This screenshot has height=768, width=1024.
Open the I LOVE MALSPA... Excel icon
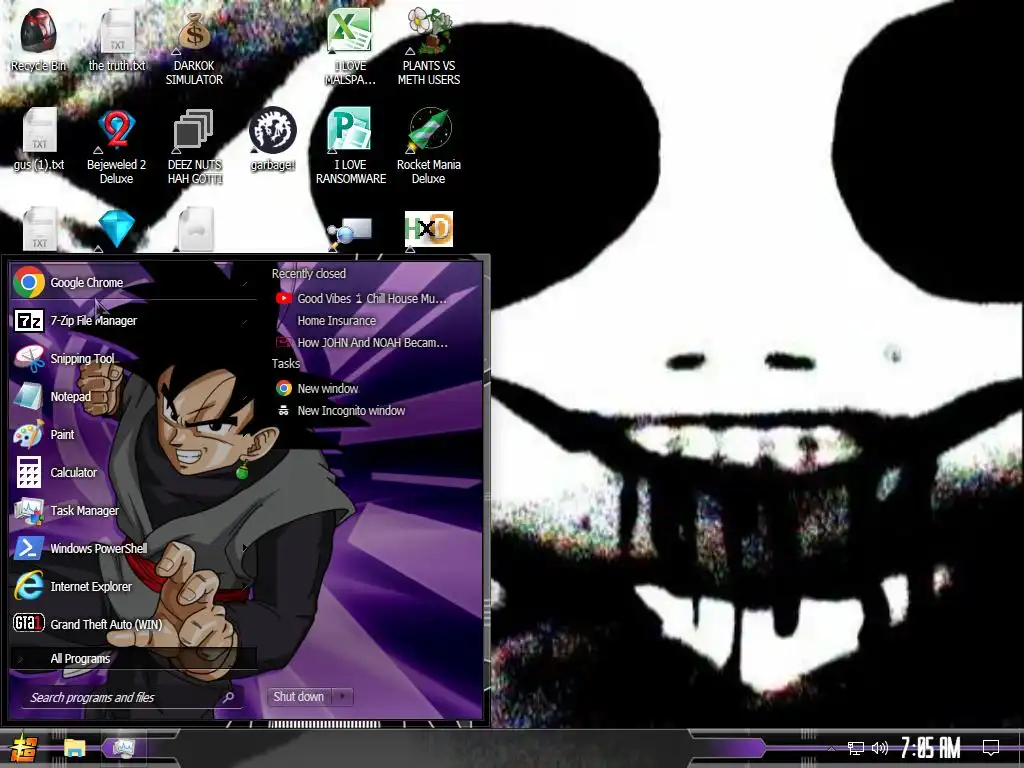pos(350,46)
